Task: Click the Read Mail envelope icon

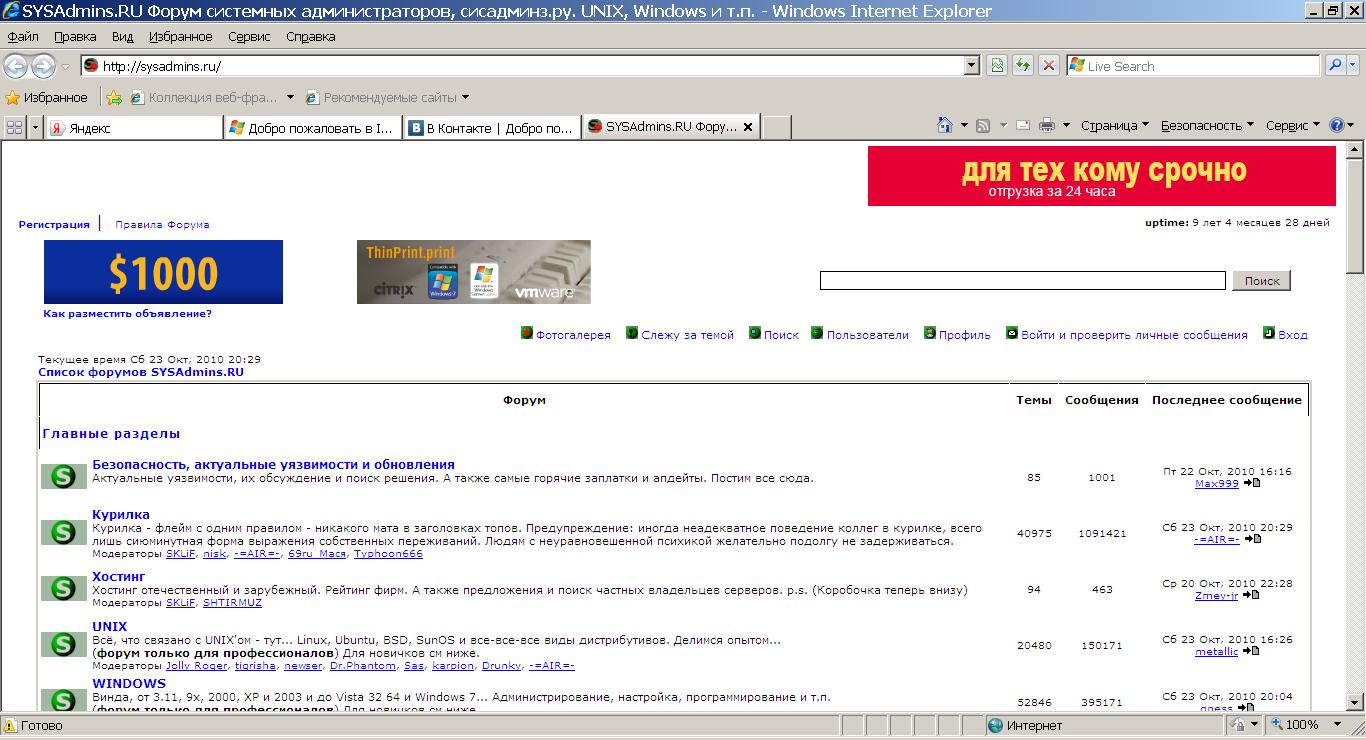Action: [1023, 126]
